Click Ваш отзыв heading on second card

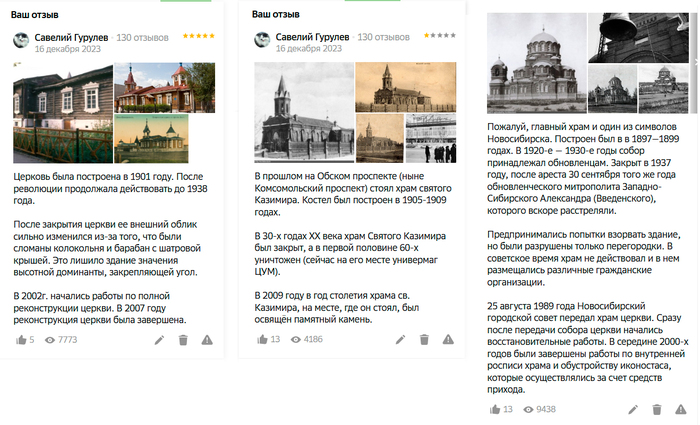[276, 14]
